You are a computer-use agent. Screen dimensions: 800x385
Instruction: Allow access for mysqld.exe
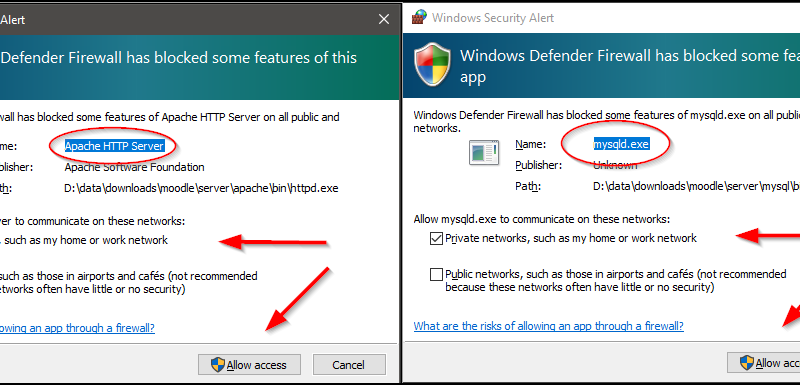(763, 363)
